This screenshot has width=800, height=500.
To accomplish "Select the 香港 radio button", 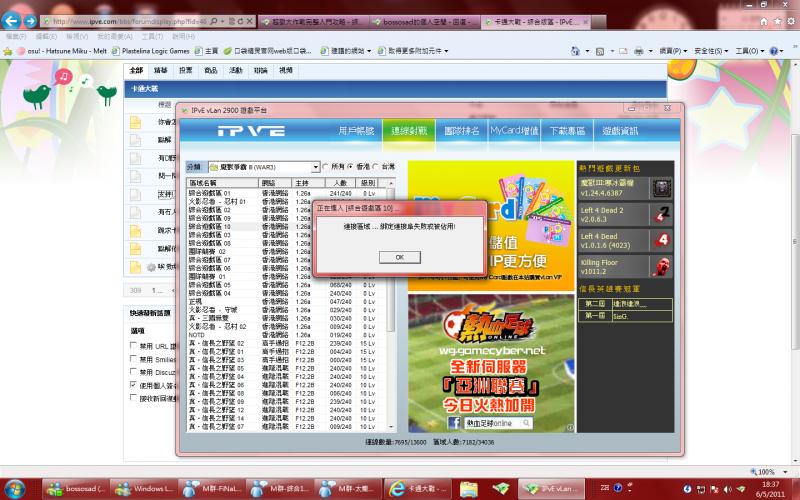I will [x=351, y=167].
